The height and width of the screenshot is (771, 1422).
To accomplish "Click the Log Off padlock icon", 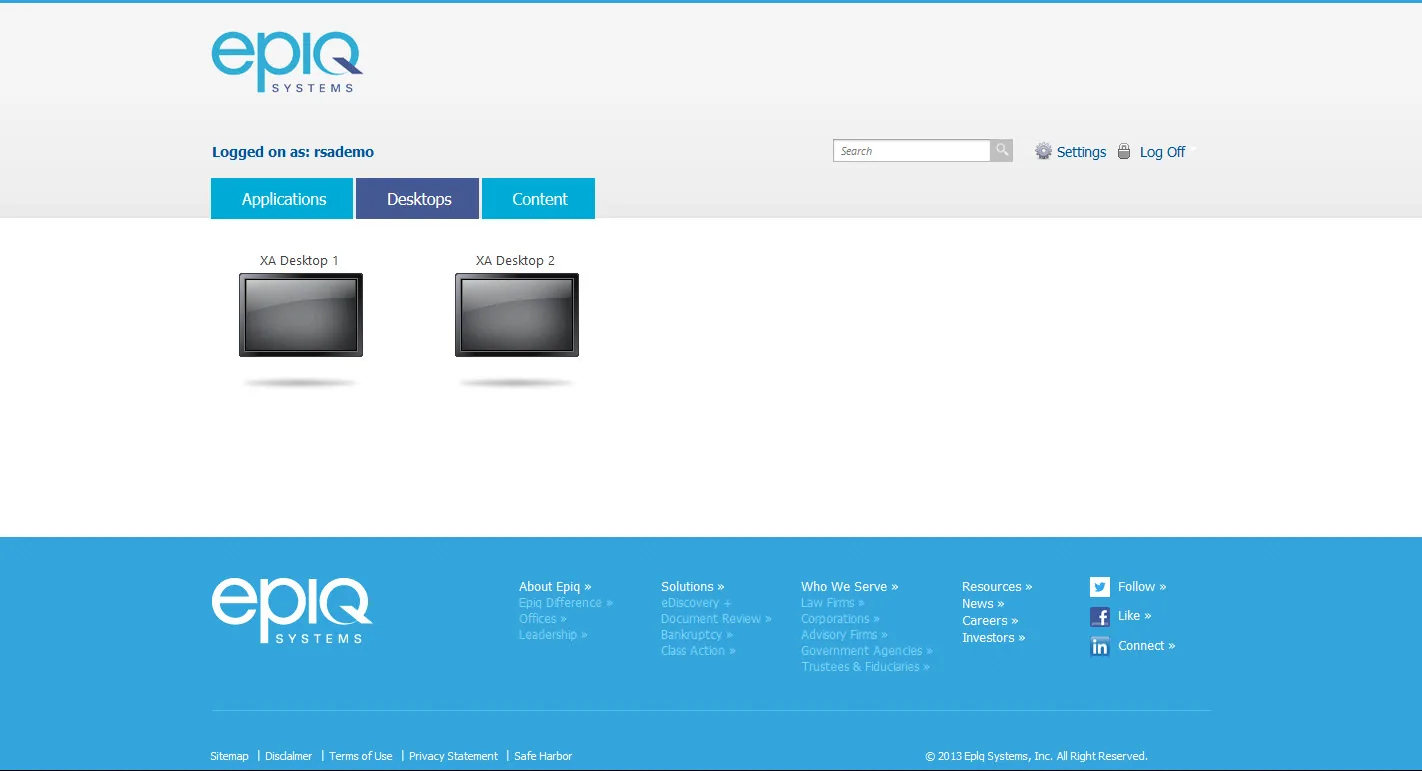I will click(x=1124, y=151).
